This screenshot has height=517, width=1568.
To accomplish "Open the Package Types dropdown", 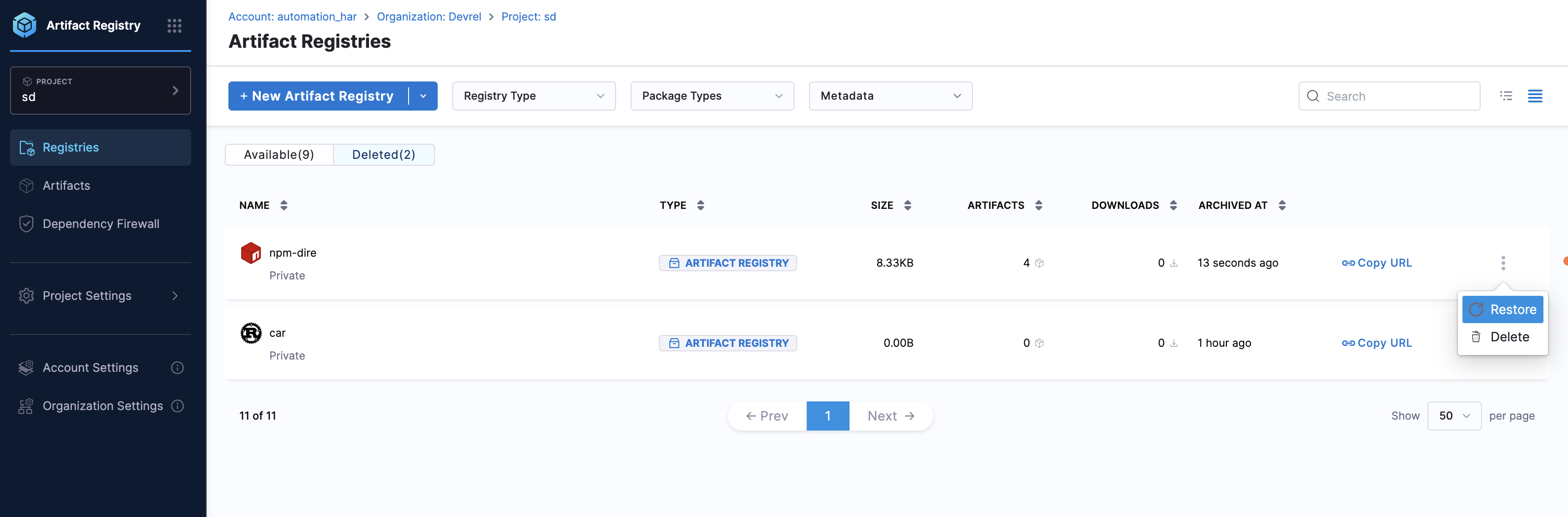I will 712,96.
